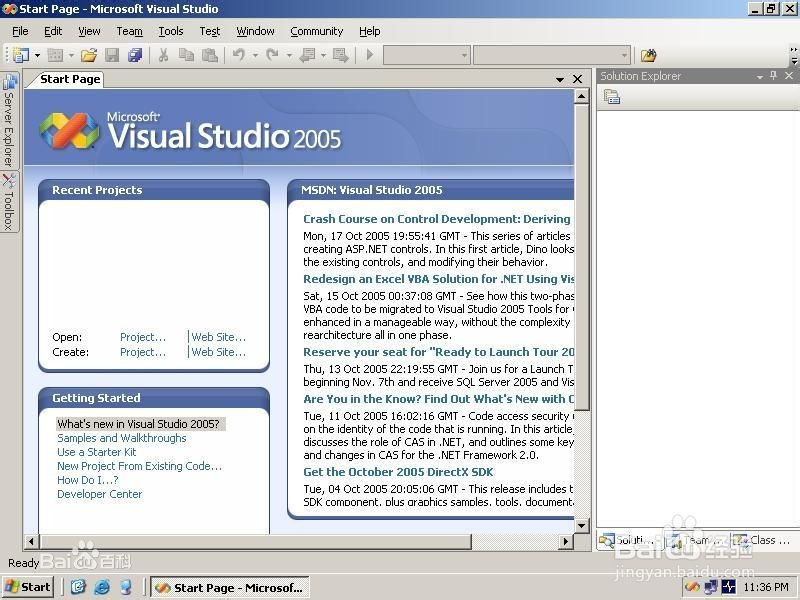The height and width of the screenshot is (600, 800).
Task: Open What's new in Visual Studio 2005
Action: coord(138,424)
